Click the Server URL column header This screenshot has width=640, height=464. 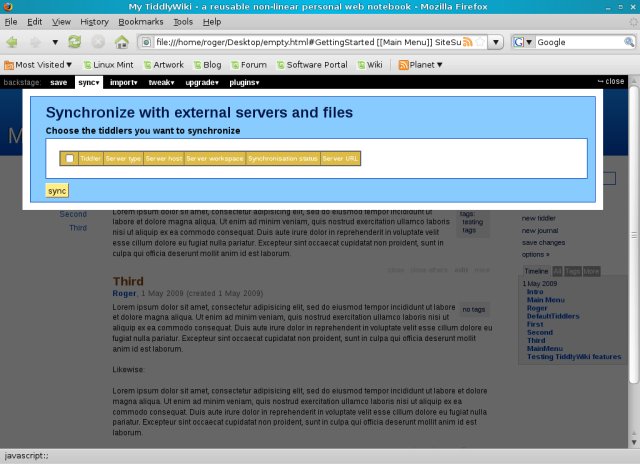340,158
